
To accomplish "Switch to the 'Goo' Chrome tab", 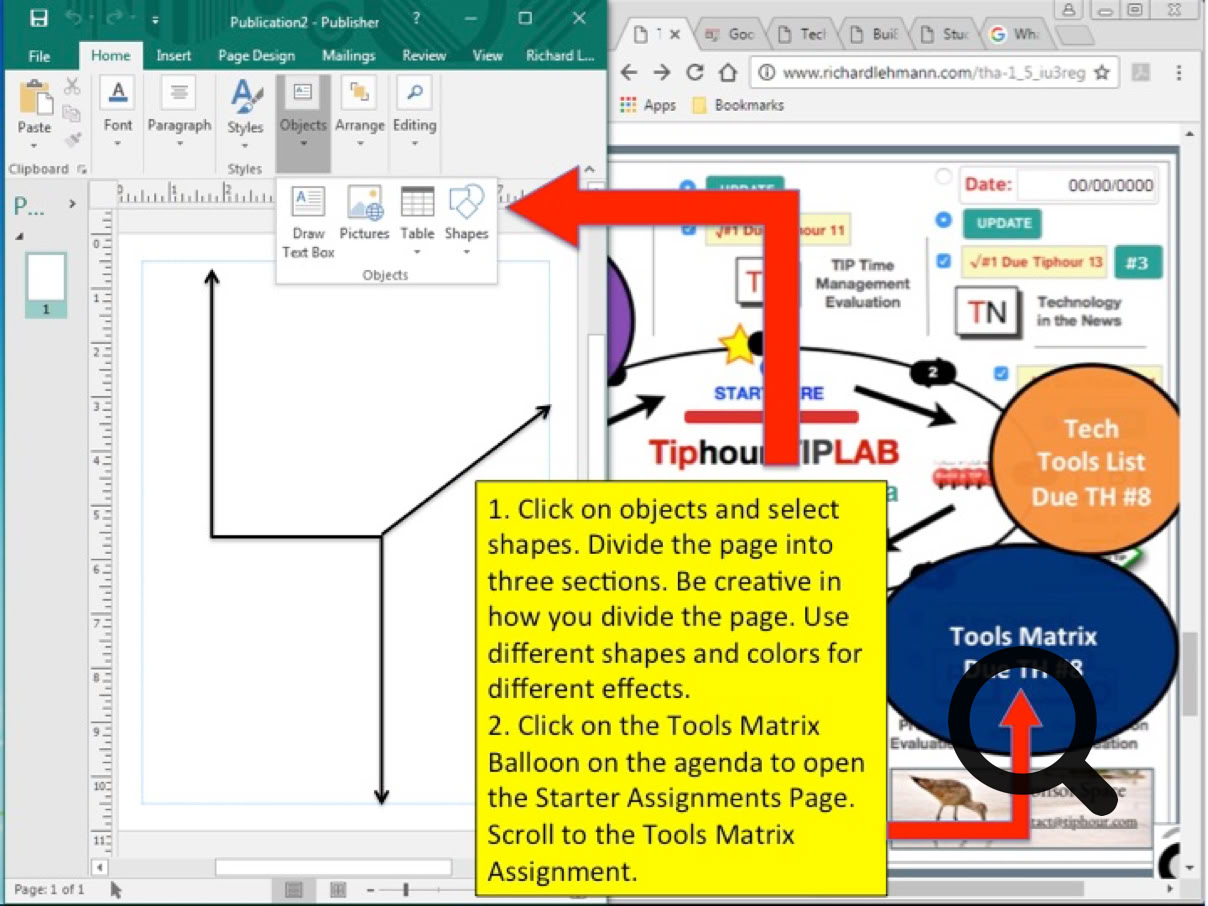I will pyautogui.click(x=731, y=34).
